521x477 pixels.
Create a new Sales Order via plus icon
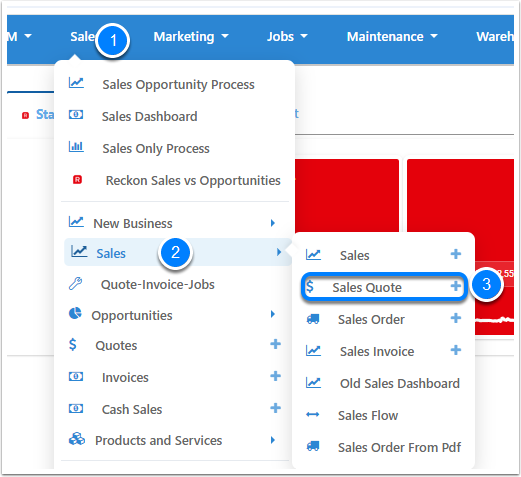[456, 318]
